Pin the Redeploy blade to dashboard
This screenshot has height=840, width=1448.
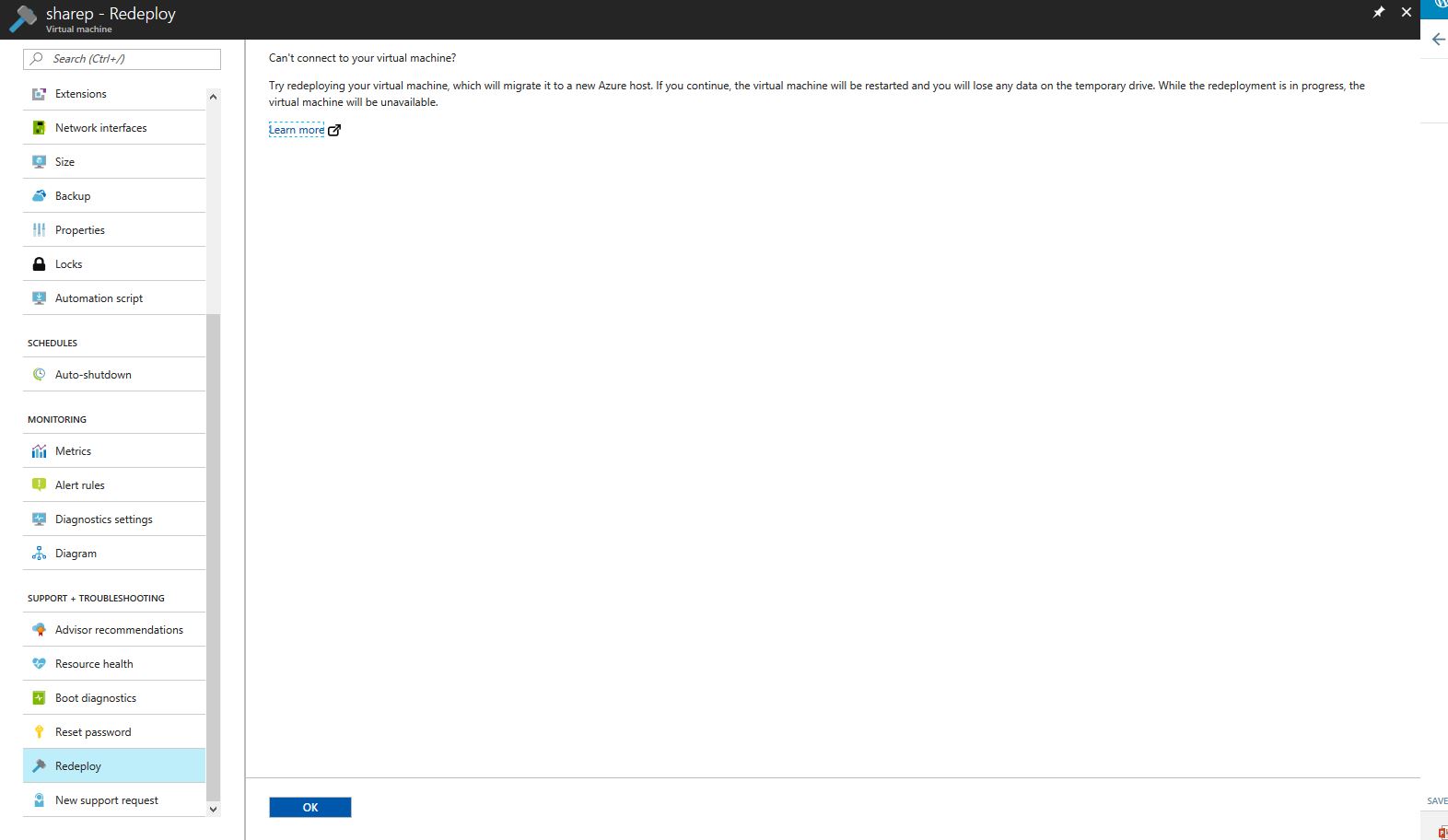(1378, 13)
